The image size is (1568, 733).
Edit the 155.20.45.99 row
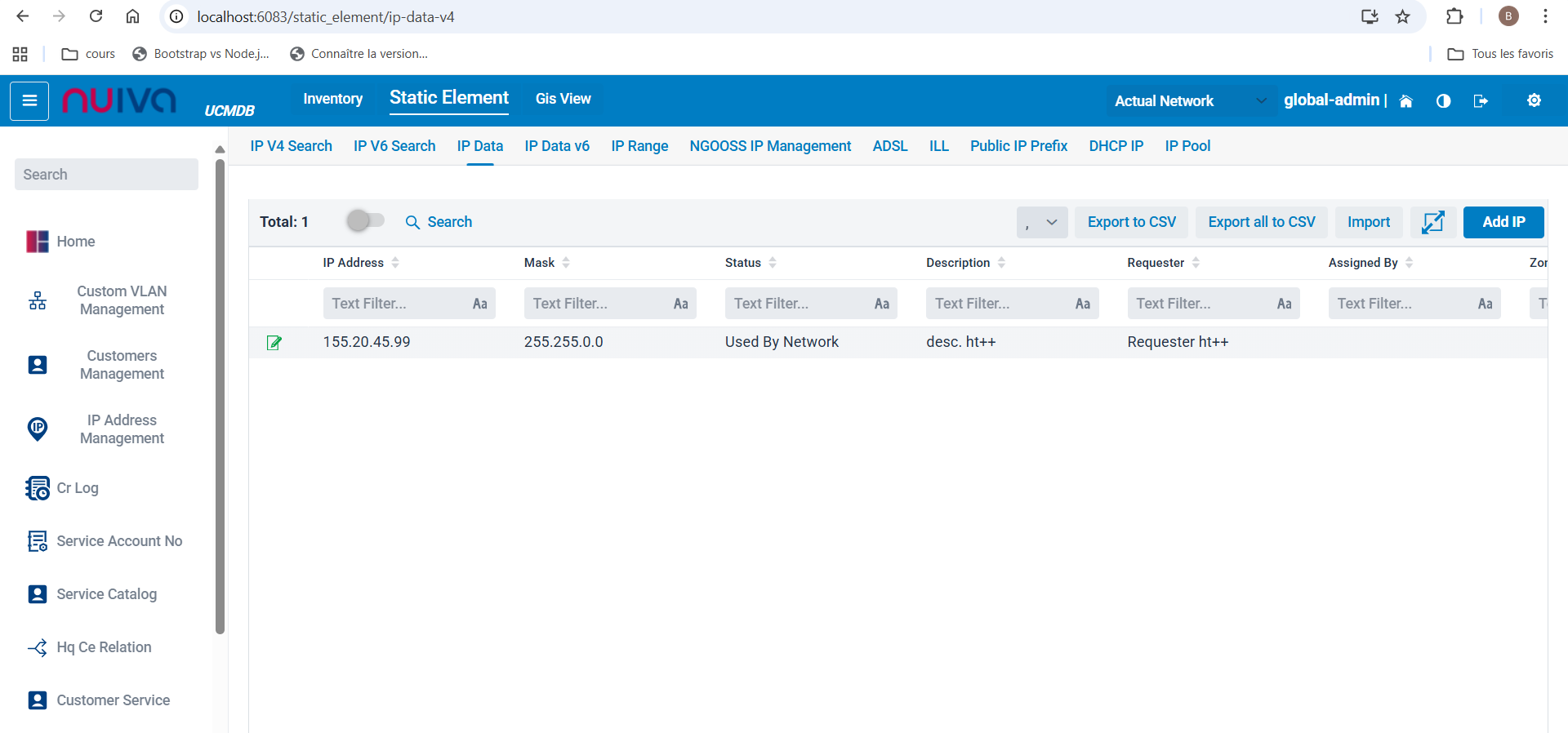click(274, 343)
